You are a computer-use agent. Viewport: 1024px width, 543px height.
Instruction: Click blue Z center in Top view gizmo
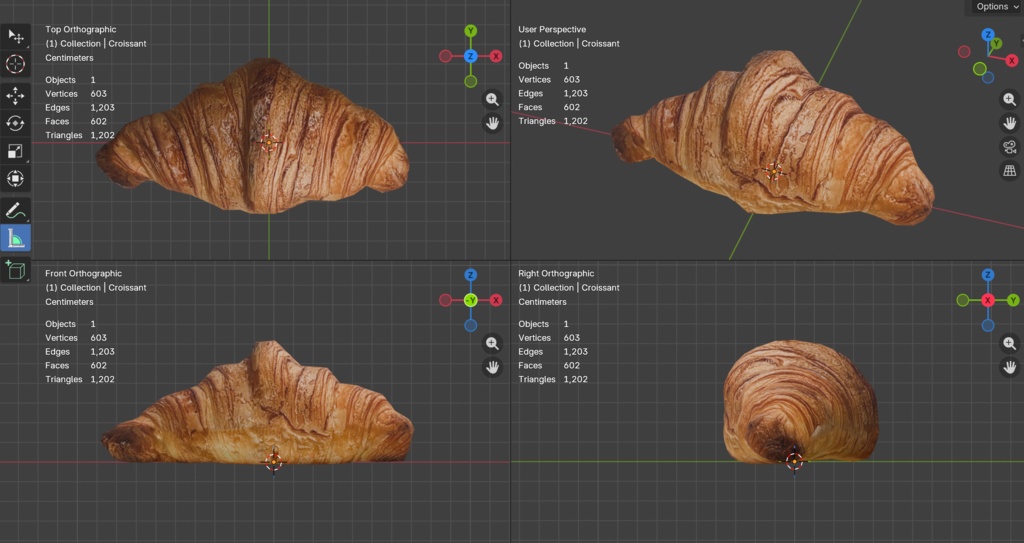470,56
